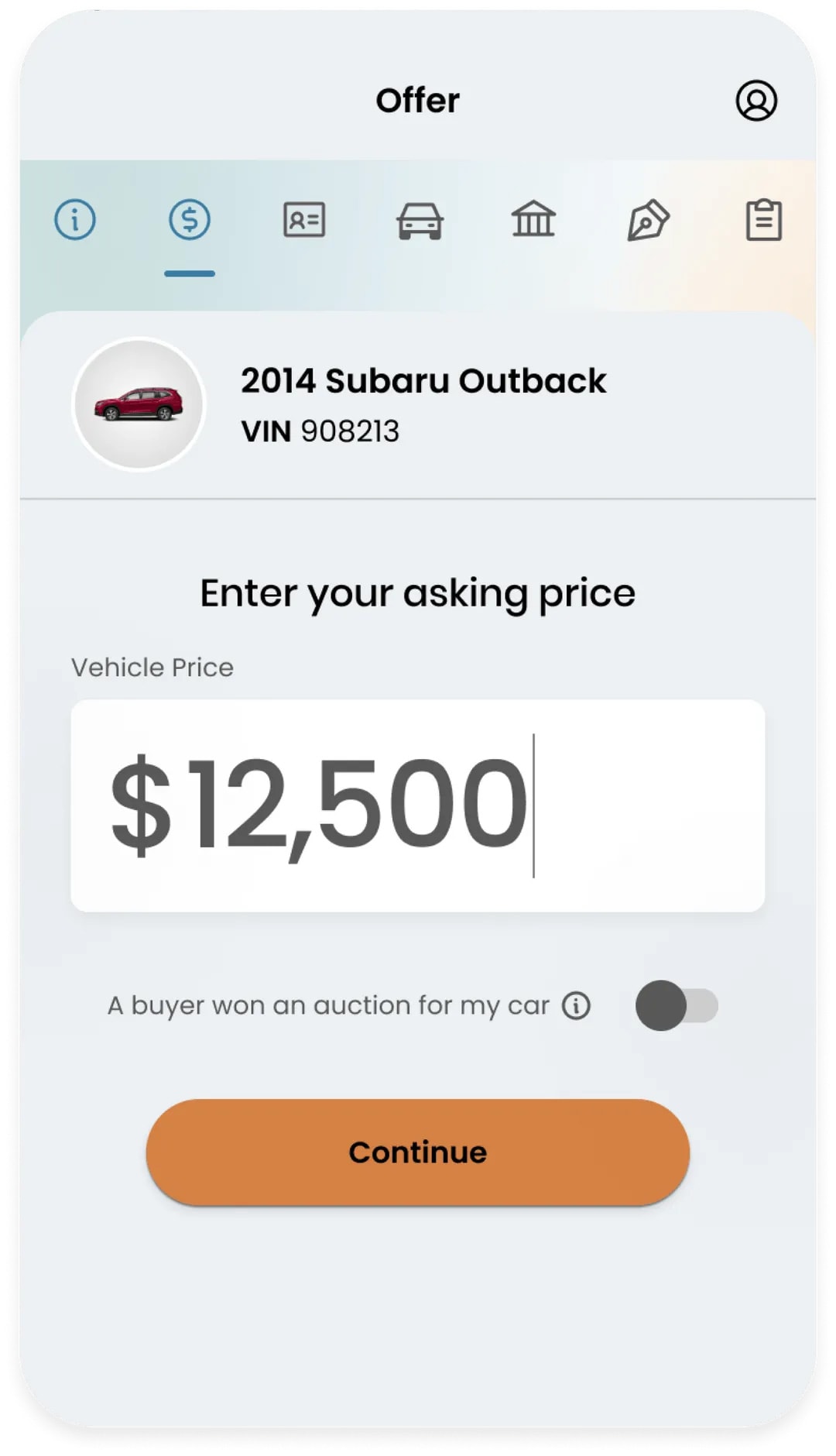The image size is (836, 1456).
Task: Open the clipboard summary step icon
Action: pyautogui.click(x=763, y=220)
